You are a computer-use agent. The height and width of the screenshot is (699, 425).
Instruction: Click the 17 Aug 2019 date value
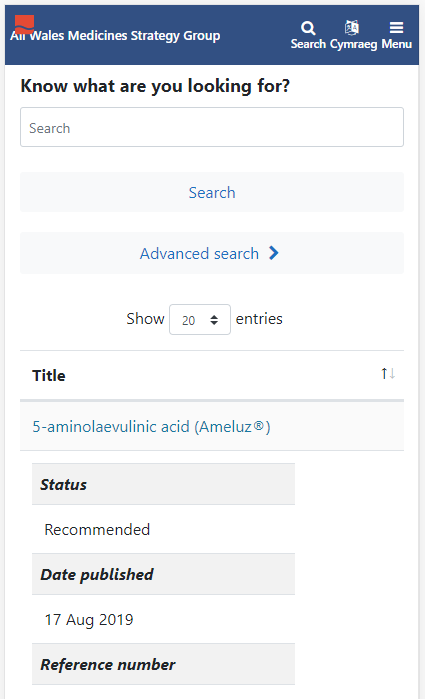pos(89,620)
